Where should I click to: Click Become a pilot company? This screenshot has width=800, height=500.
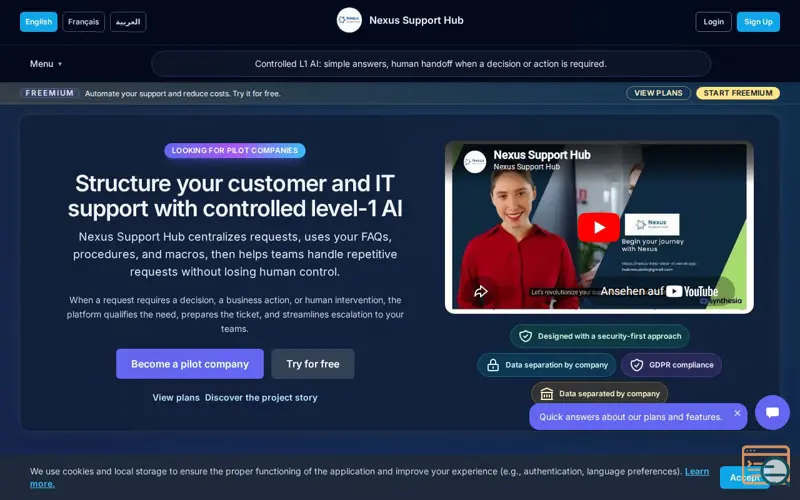(x=190, y=364)
